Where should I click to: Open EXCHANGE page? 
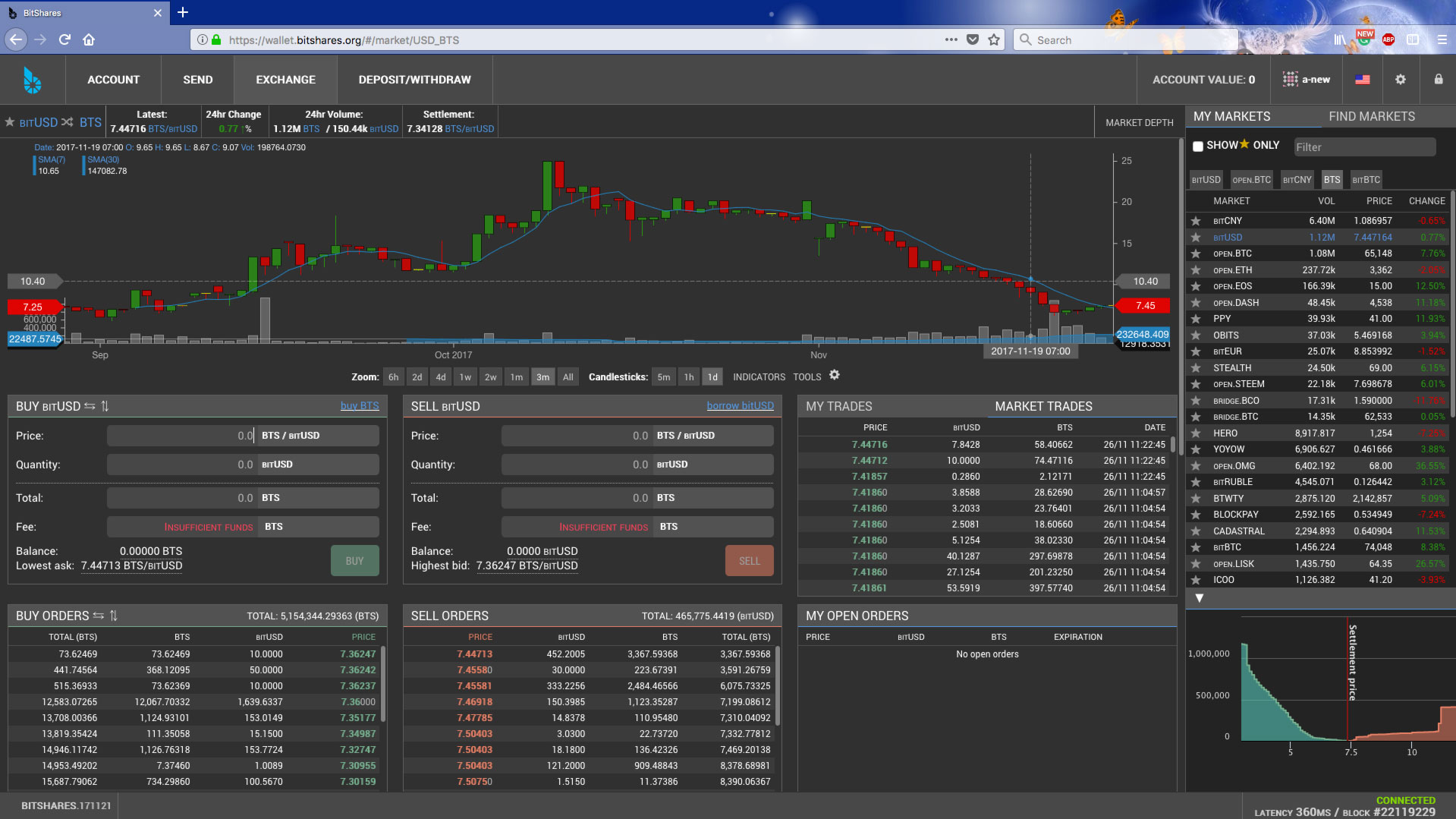click(285, 80)
